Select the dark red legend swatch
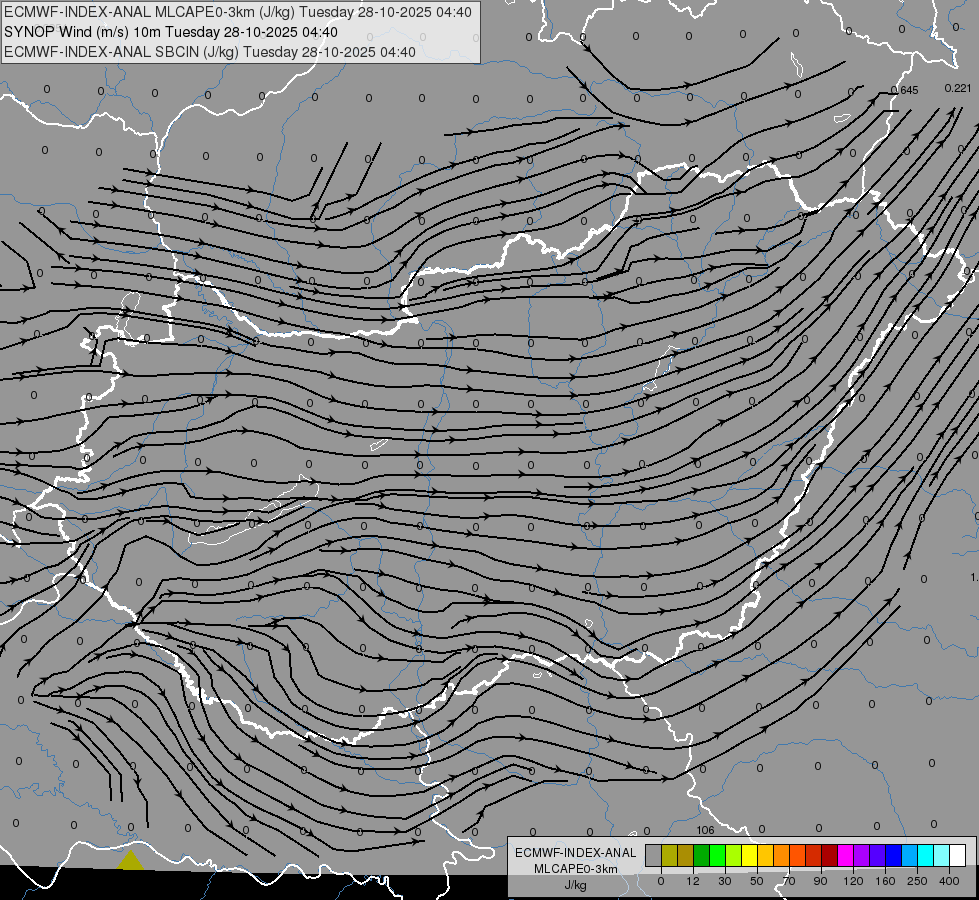 pos(830,855)
